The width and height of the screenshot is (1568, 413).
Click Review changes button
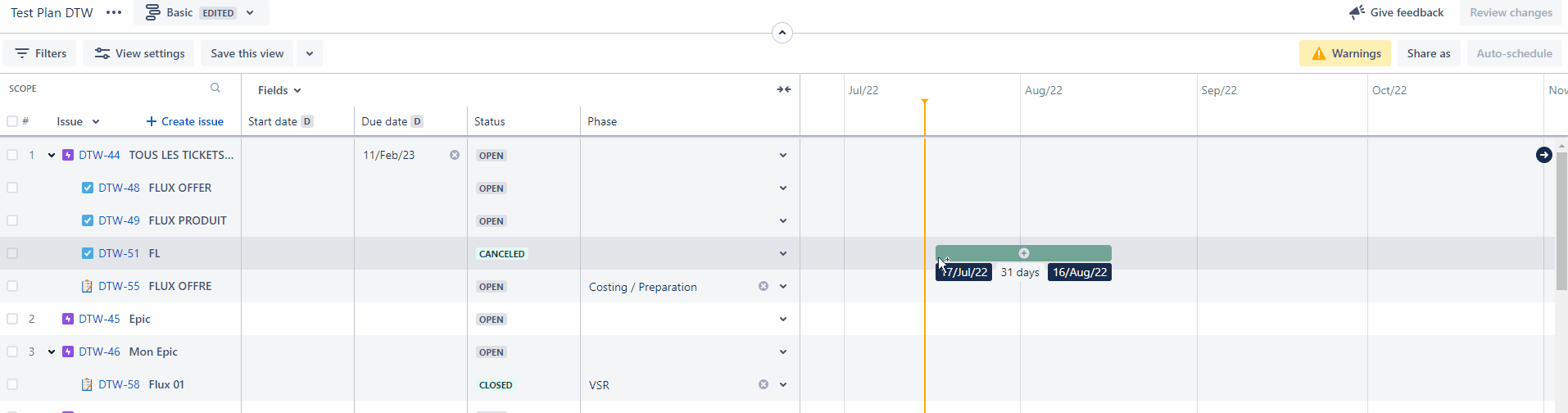point(1511,12)
